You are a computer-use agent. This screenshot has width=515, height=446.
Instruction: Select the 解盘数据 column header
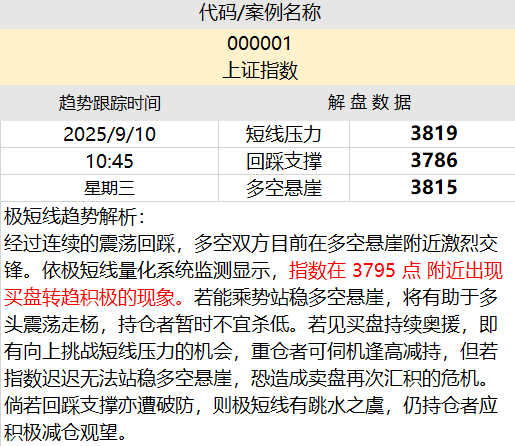point(369,102)
